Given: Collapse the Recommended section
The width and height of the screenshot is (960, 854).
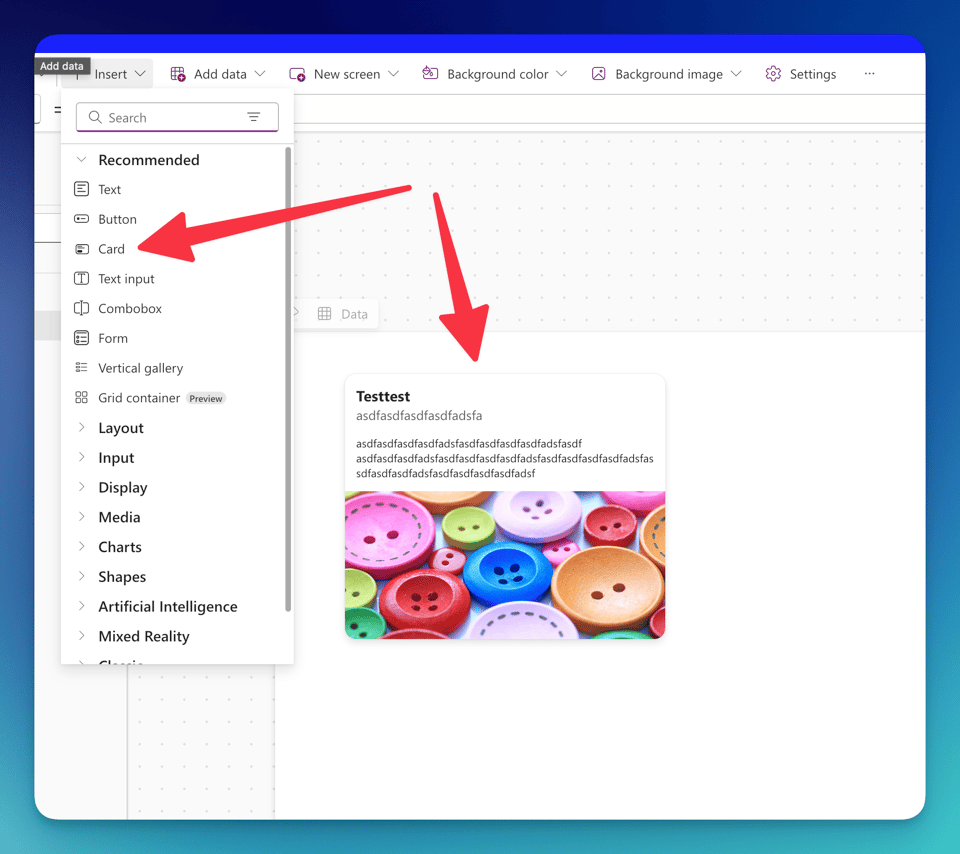Looking at the screenshot, I should click(x=82, y=160).
